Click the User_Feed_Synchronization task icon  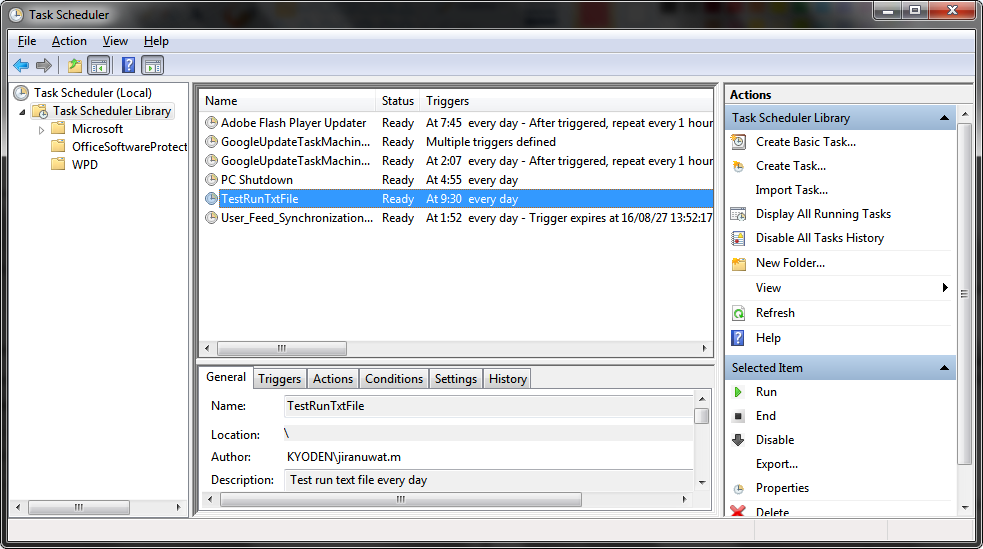tap(212, 217)
